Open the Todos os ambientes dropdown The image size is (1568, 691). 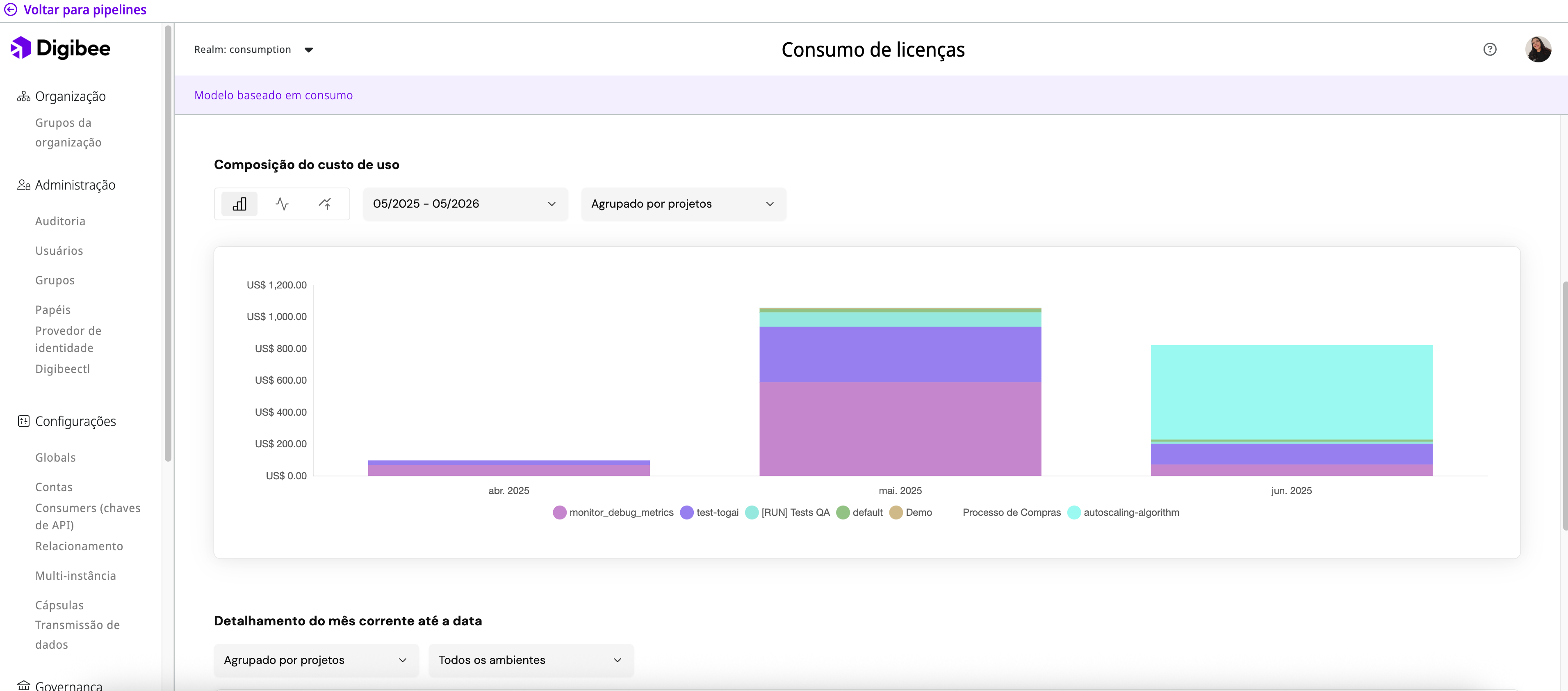click(x=531, y=660)
